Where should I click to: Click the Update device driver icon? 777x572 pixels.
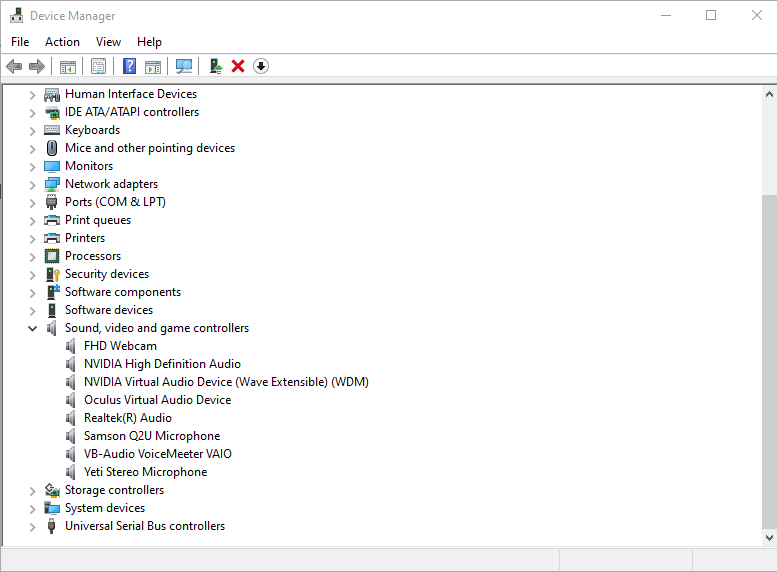(216, 66)
